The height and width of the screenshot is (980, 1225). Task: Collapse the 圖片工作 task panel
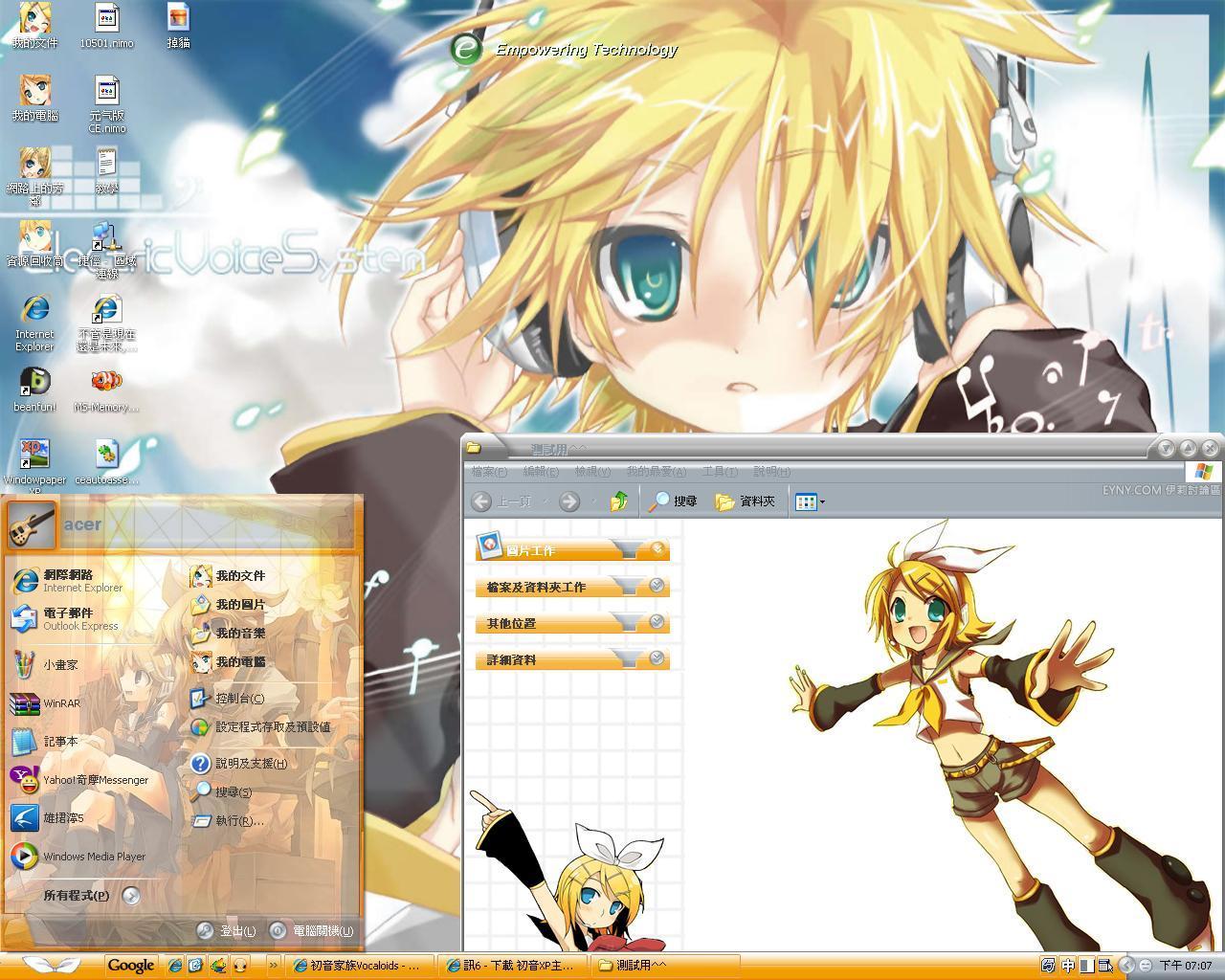click(657, 549)
